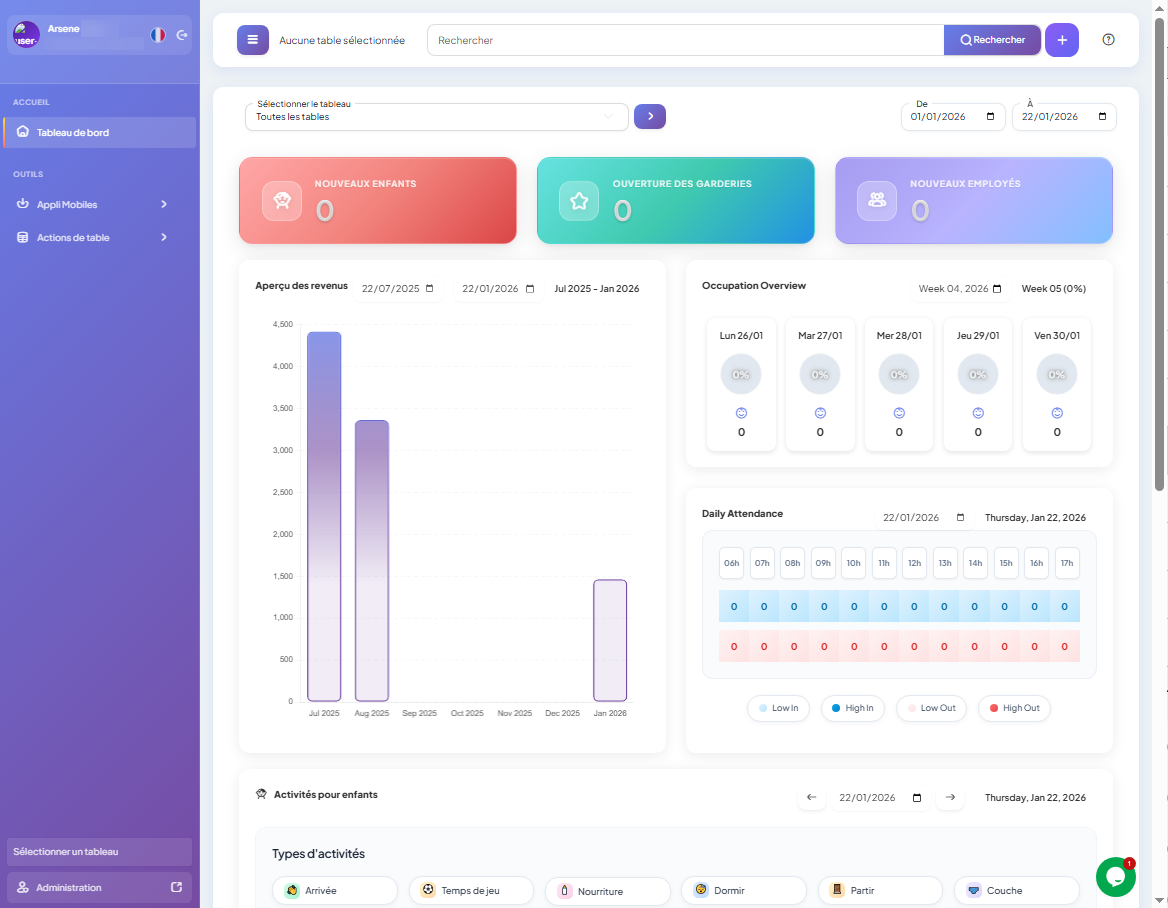Click the hamburger menu icon
The width and height of the screenshot is (1168, 908).
pyautogui.click(x=253, y=40)
